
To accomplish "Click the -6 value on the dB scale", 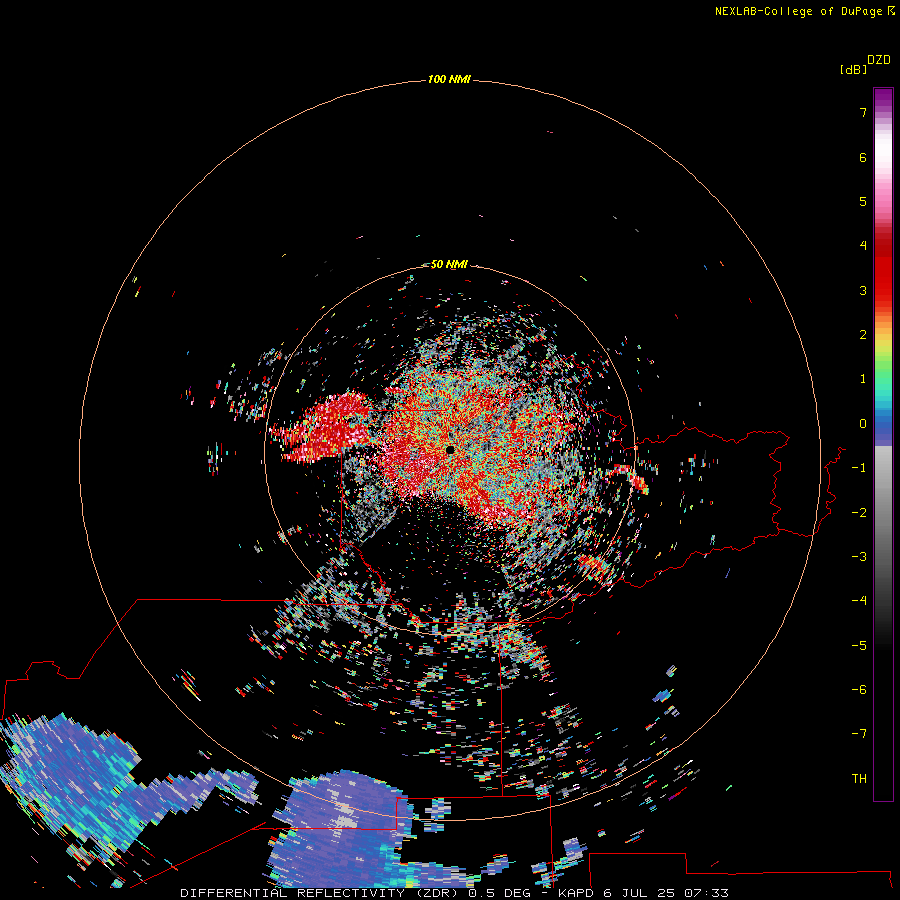I will pyautogui.click(x=859, y=690).
